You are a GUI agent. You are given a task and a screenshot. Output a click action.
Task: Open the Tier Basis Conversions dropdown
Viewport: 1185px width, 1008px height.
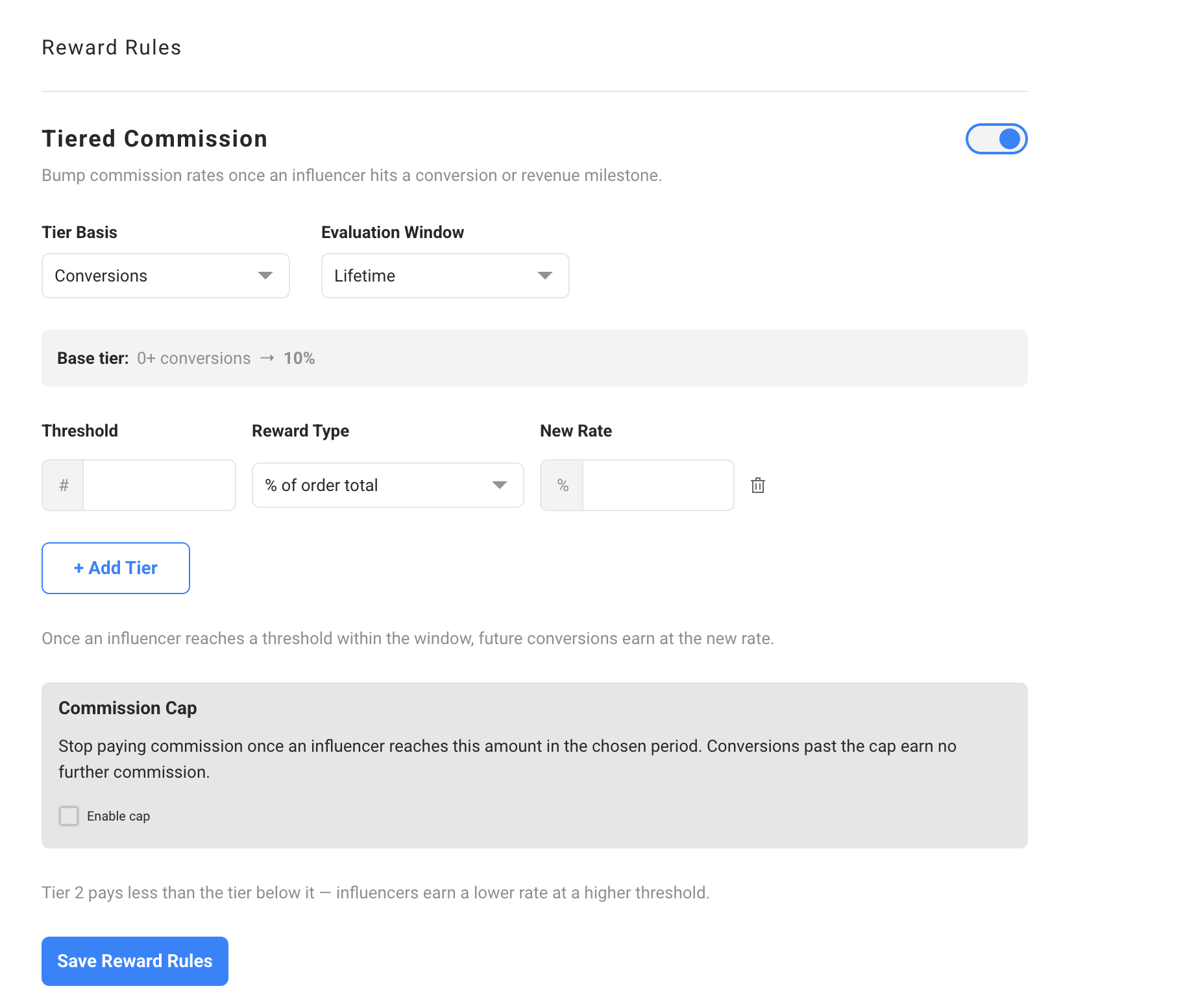[x=165, y=276]
